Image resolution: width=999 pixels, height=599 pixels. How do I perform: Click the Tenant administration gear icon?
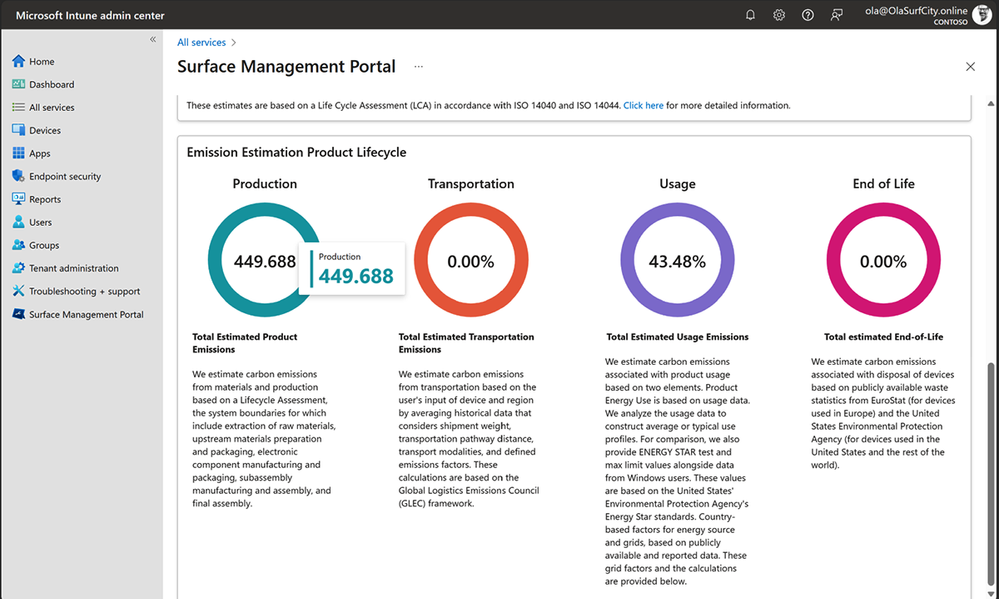[x=18, y=268]
